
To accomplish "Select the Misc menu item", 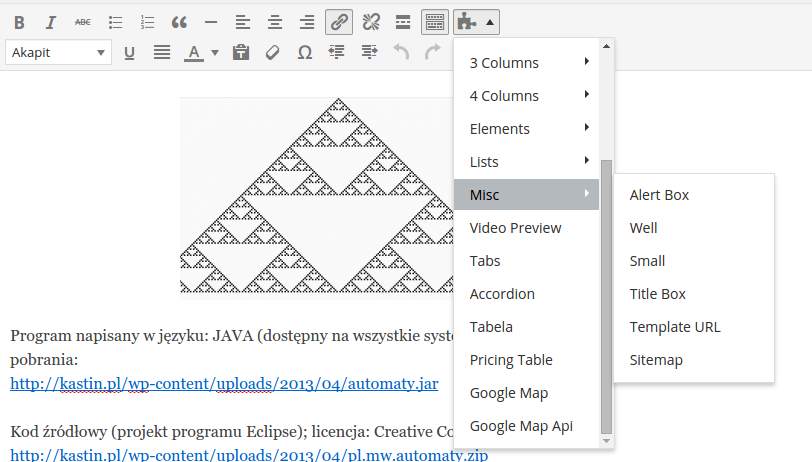I will (x=527, y=195).
